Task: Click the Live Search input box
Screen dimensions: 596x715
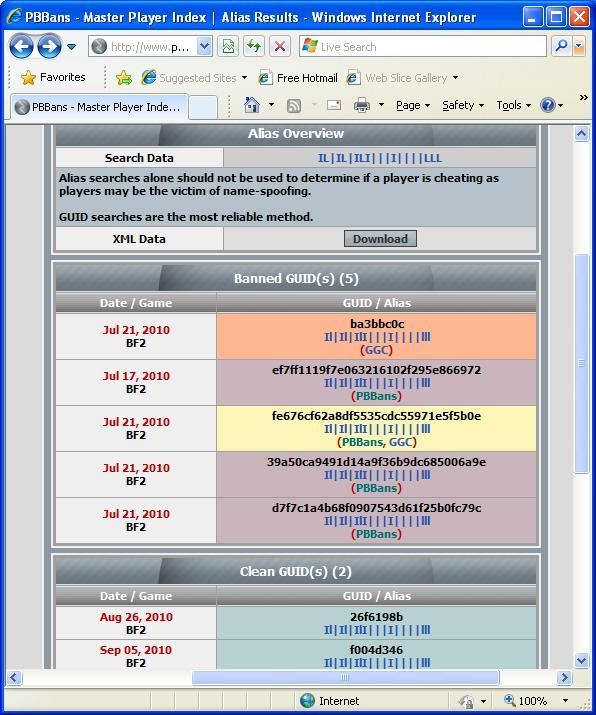Action: [422, 47]
